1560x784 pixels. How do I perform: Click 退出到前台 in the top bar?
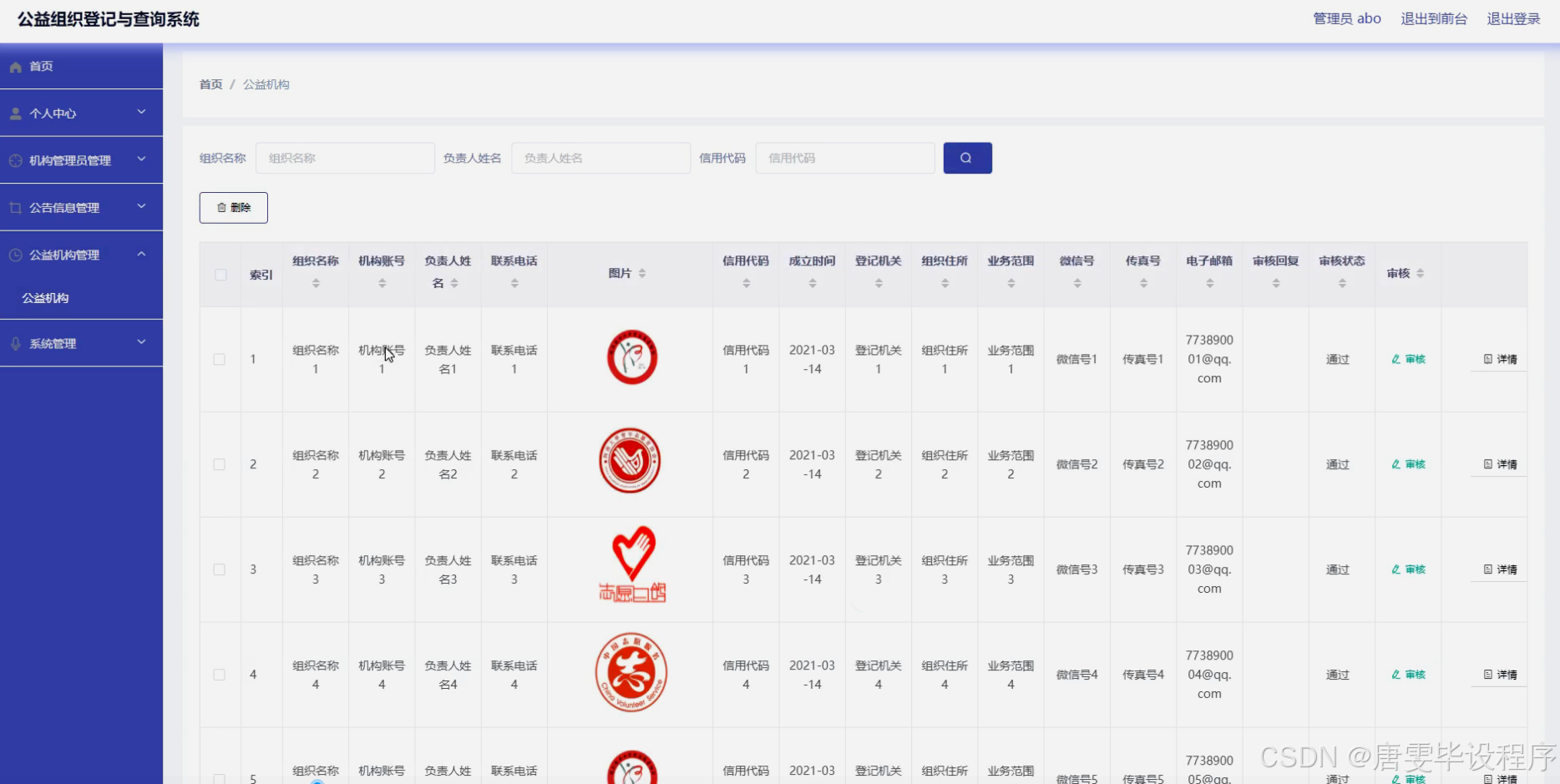point(1434,18)
